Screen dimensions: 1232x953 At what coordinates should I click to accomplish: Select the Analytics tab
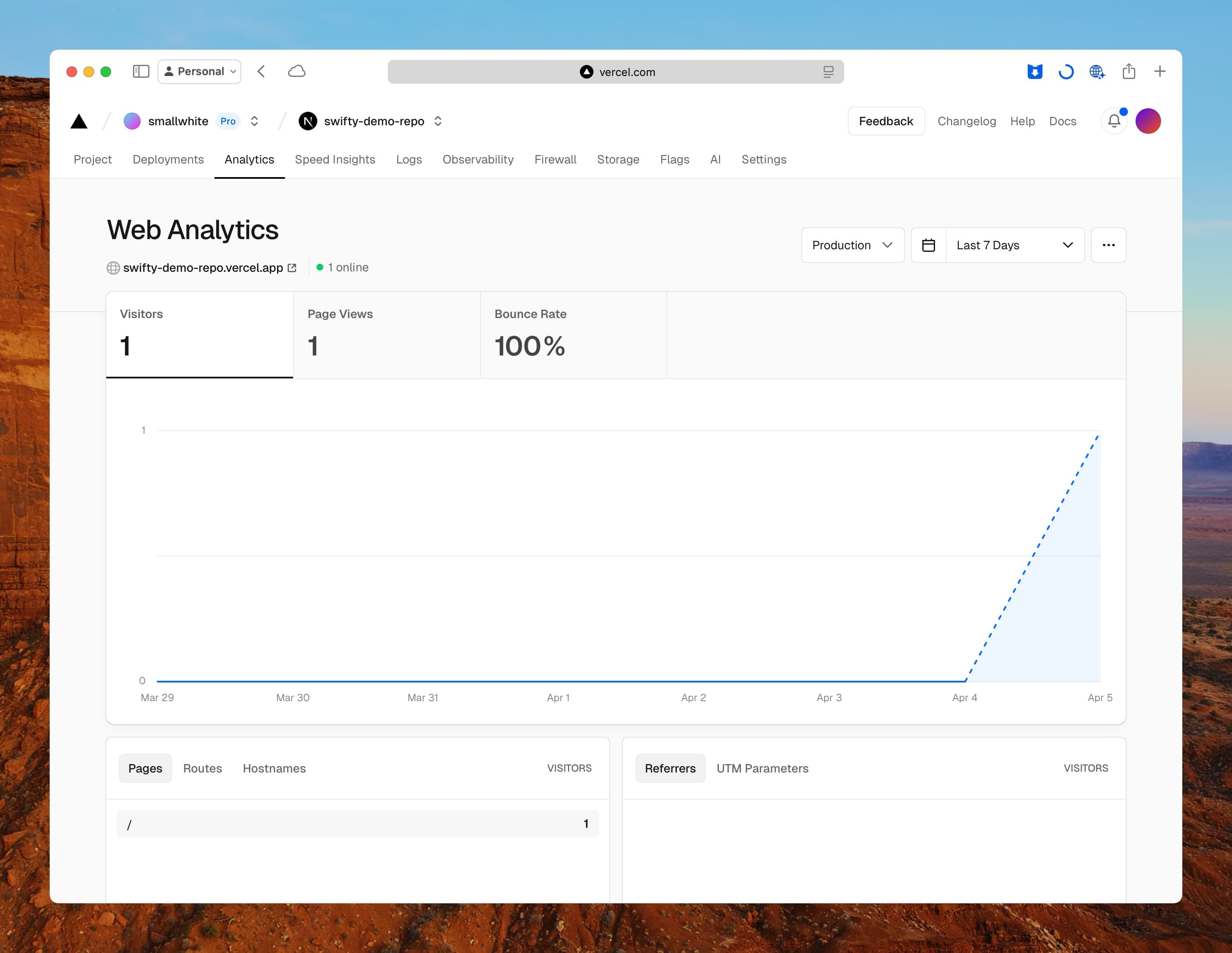(x=249, y=160)
